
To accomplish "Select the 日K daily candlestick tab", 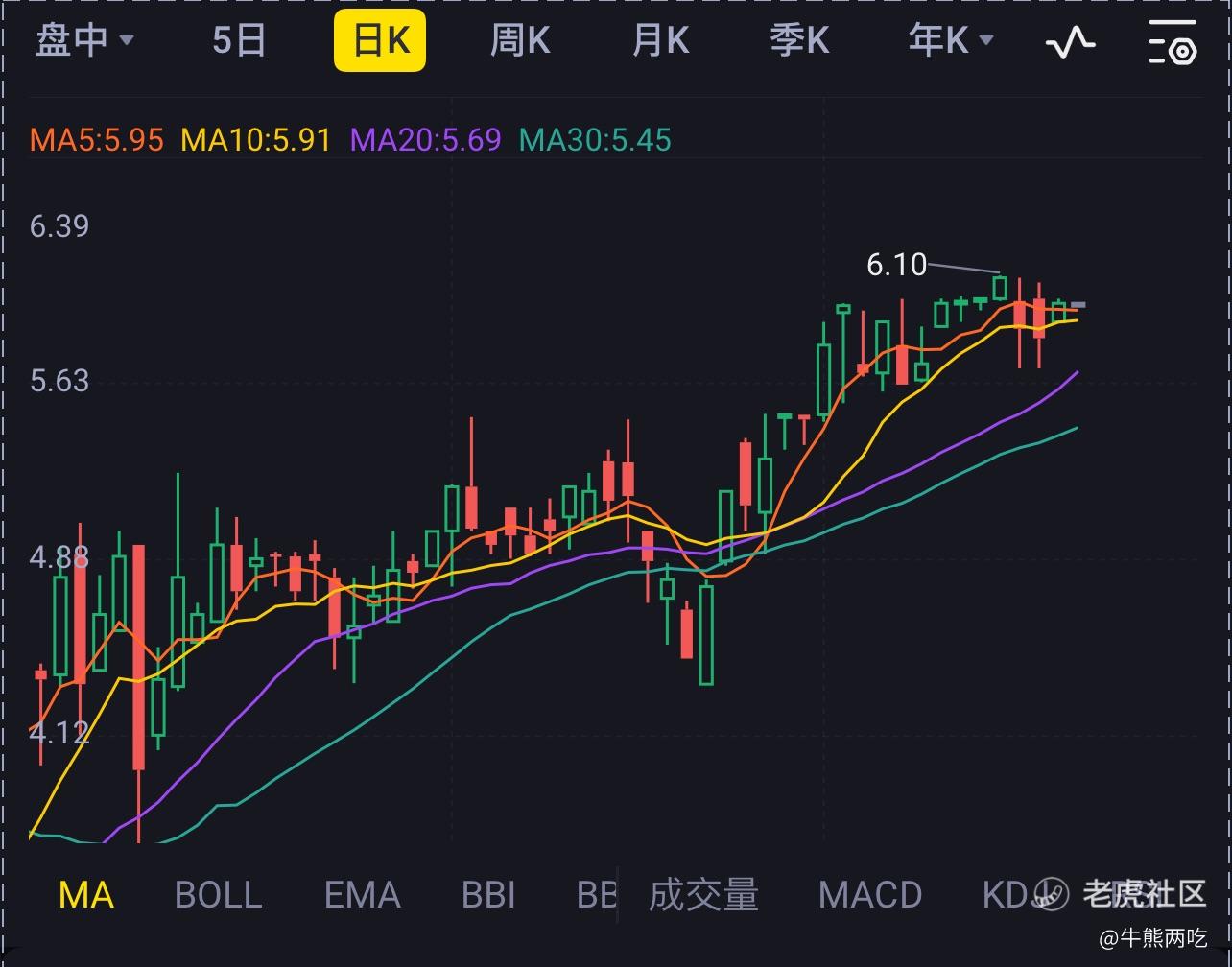I will [380, 41].
